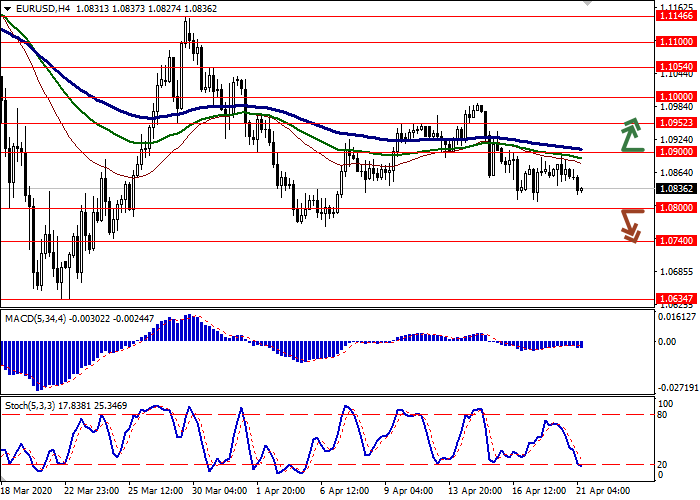Click the 18 Mar 2020 date label
This screenshot has height=500, width=700.
pos(28,492)
